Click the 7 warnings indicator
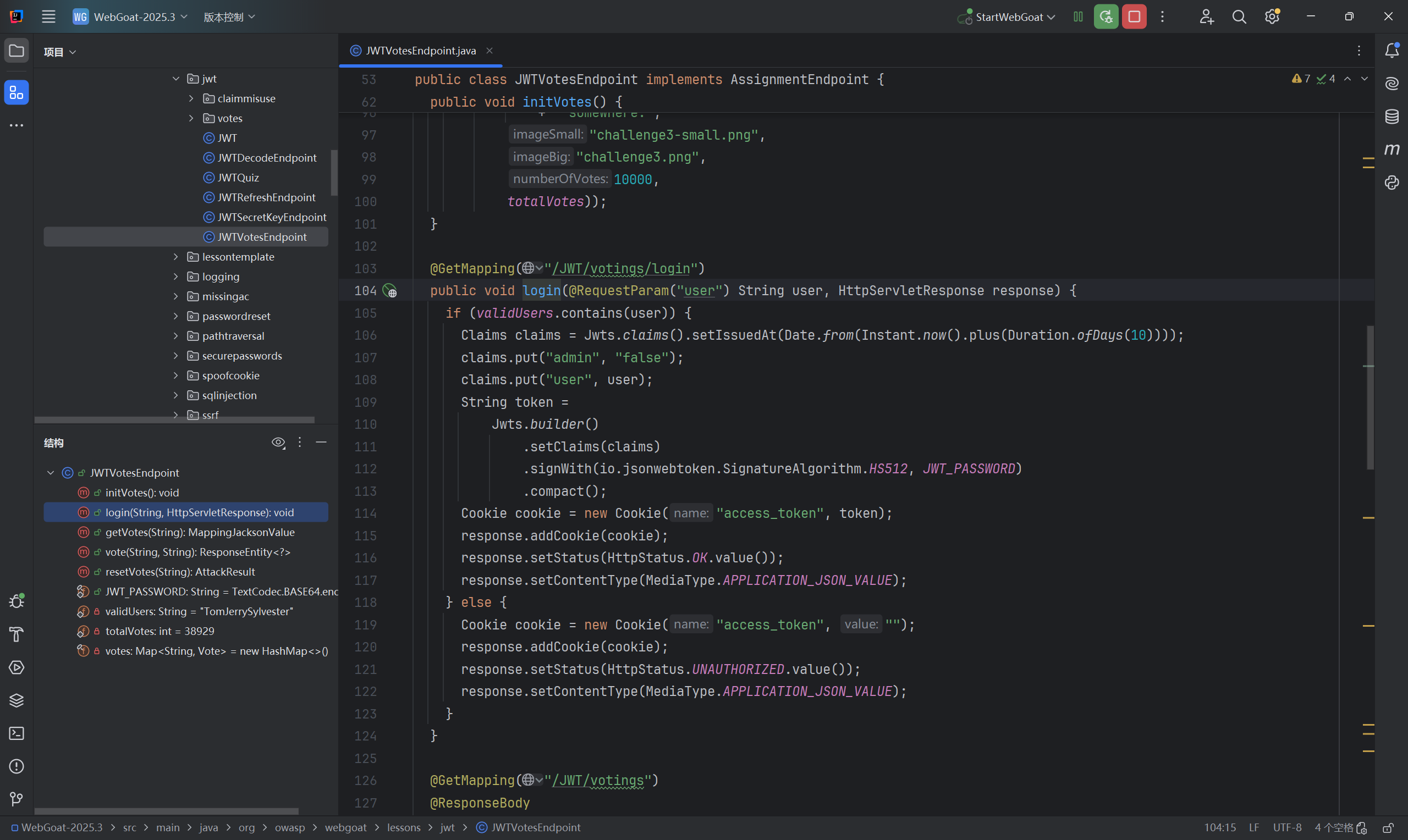The image size is (1408, 840). click(x=1300, y=79)
